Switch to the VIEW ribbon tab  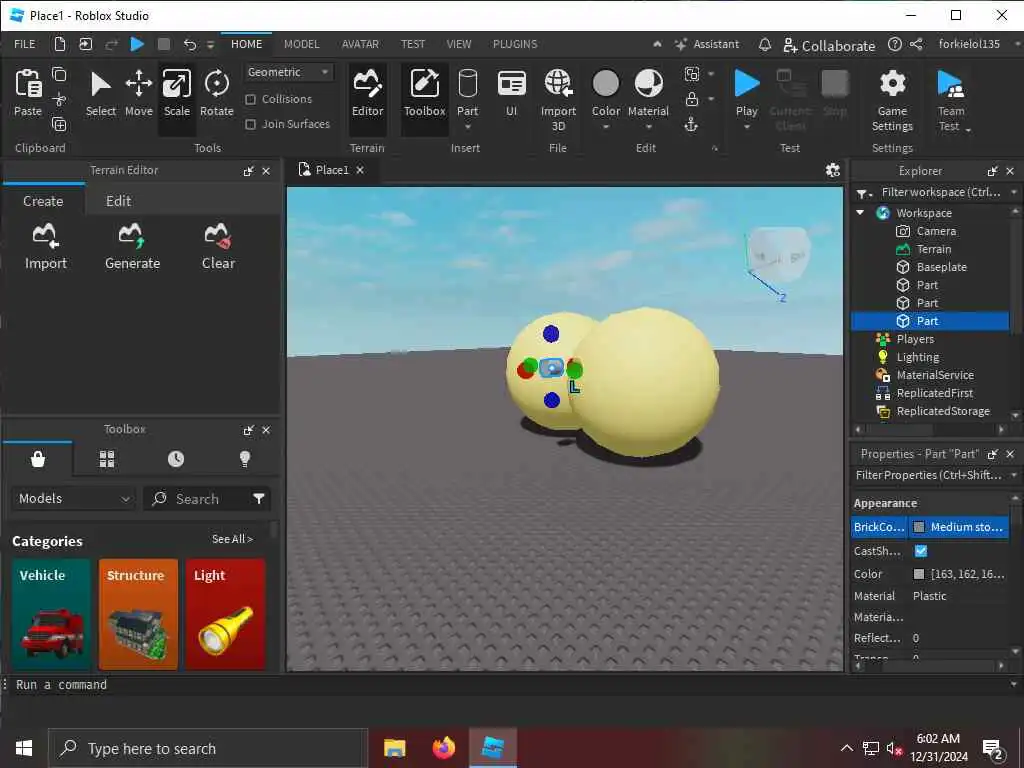[458, 44]
